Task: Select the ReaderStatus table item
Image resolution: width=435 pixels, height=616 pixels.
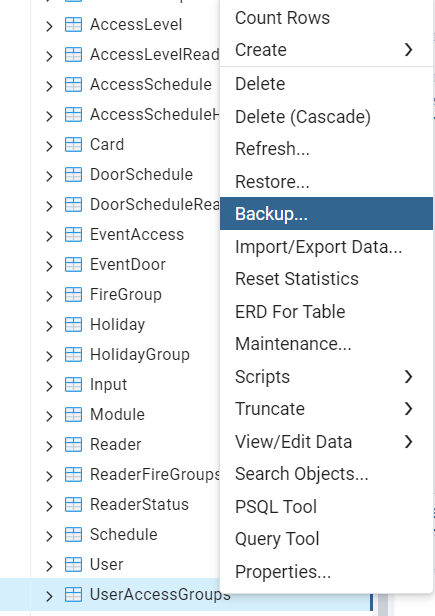Action: click(x=139, y=504)
